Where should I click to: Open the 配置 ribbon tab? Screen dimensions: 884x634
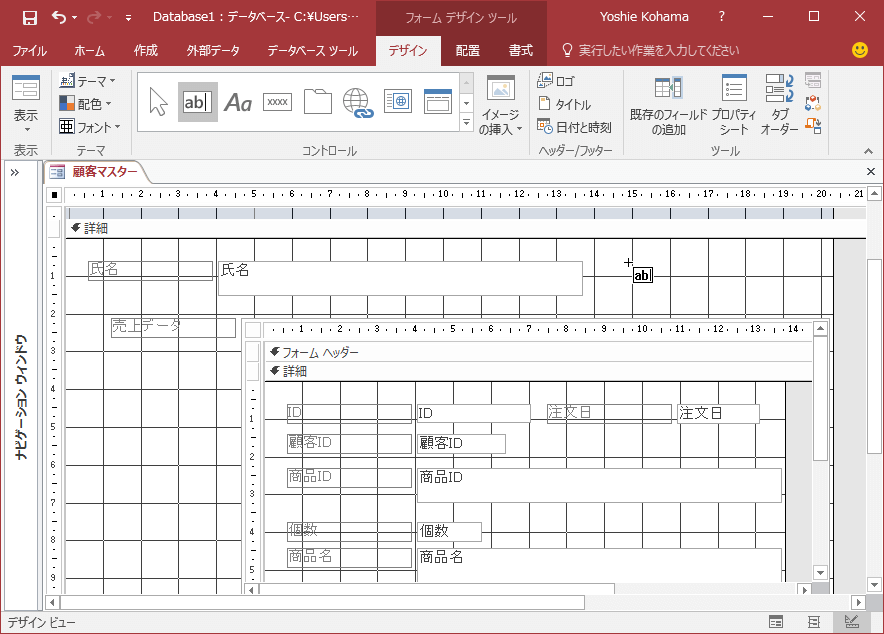(x=467, y=50)
